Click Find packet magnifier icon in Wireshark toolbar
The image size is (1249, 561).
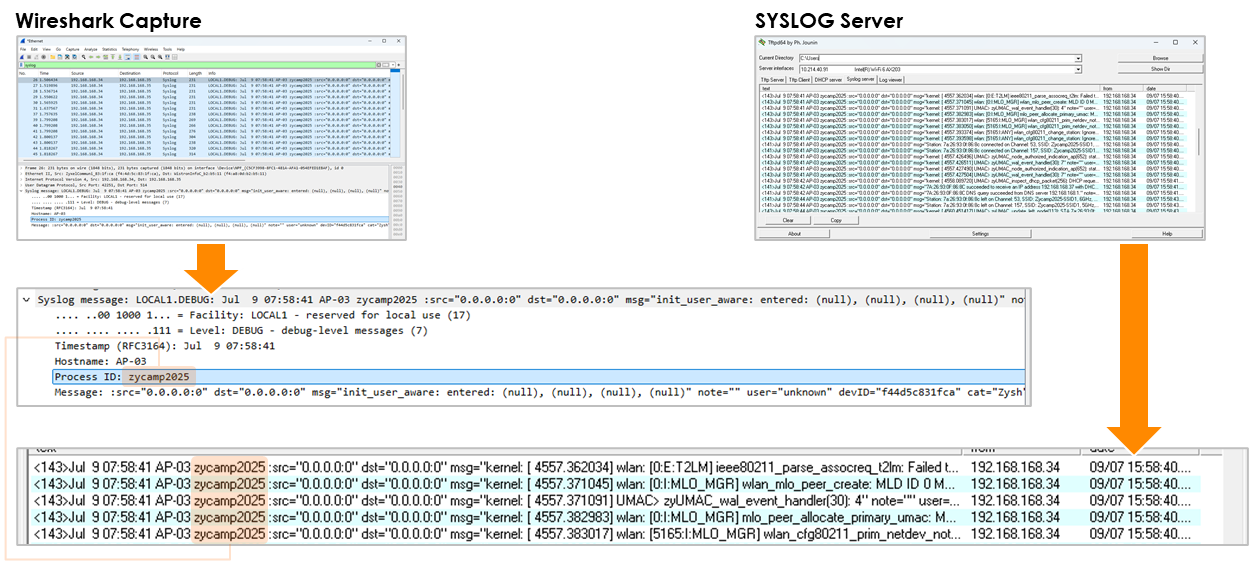84,57
